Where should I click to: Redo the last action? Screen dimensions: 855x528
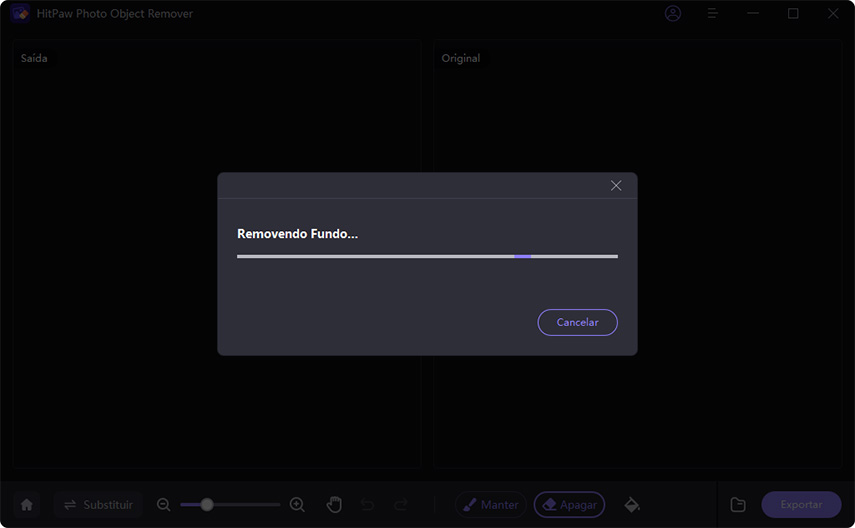[x=401, y=505]
